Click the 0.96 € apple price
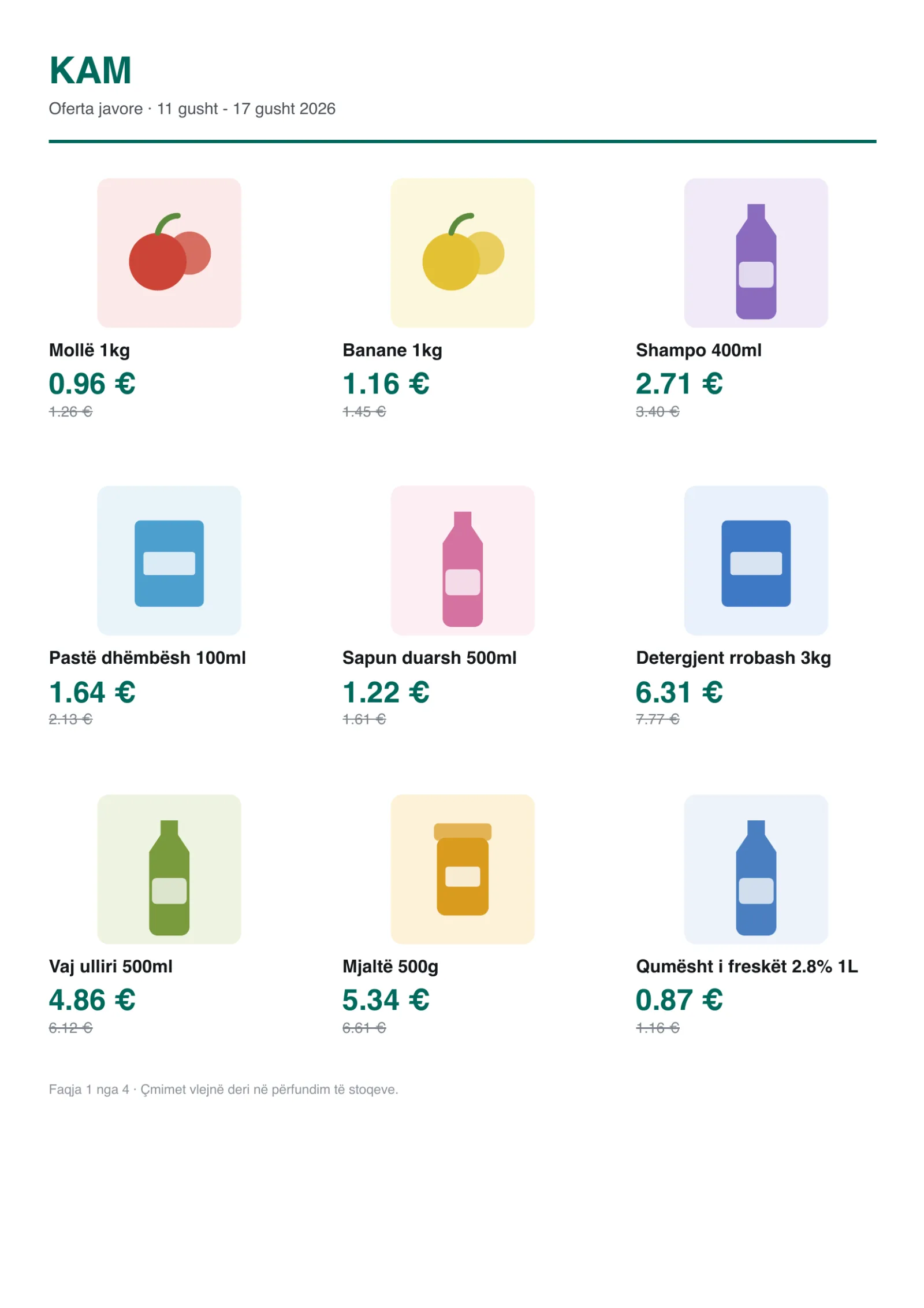Image resolution: width=924 pixels, height=1308 pixels. [x=92, y=384]
